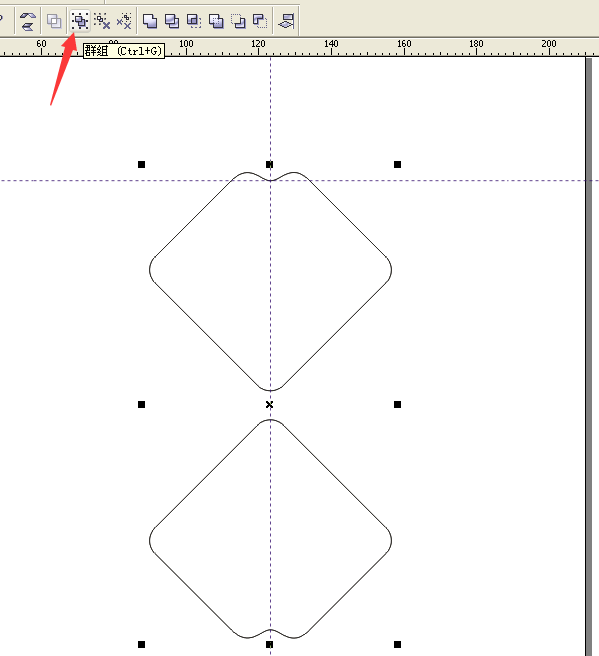599x656 pixels.
Task: Click the top-center selection handle
Action: [269, 164]
